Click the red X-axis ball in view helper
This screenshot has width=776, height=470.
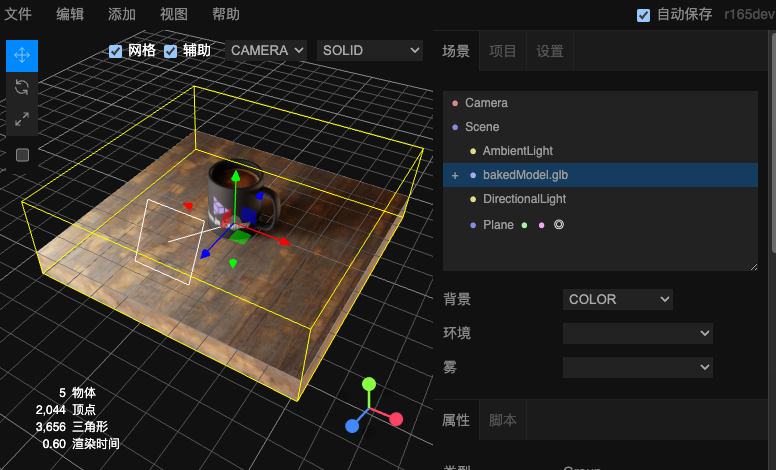point(396,418)
